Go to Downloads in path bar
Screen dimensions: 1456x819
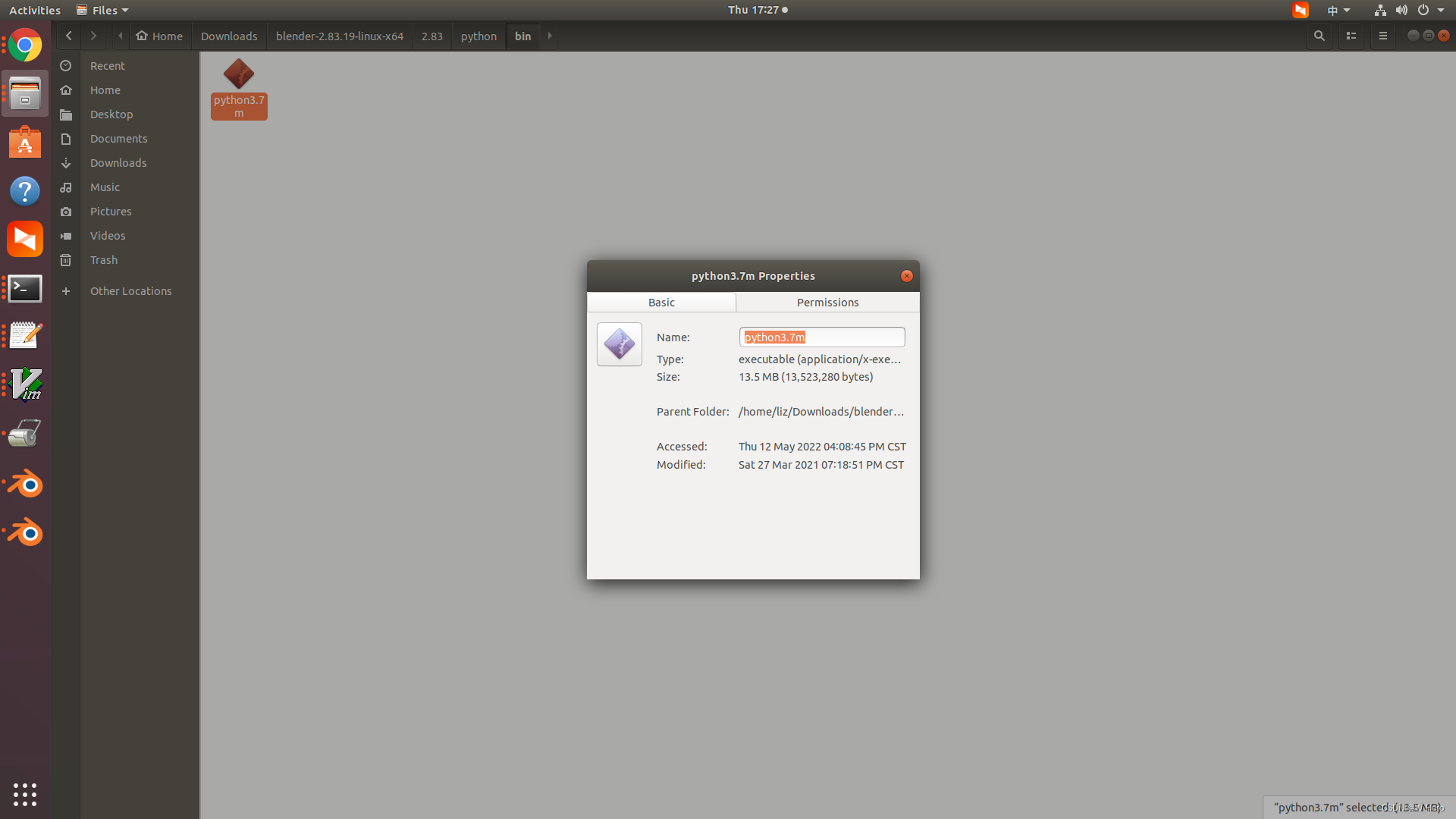tap(229, 36)
